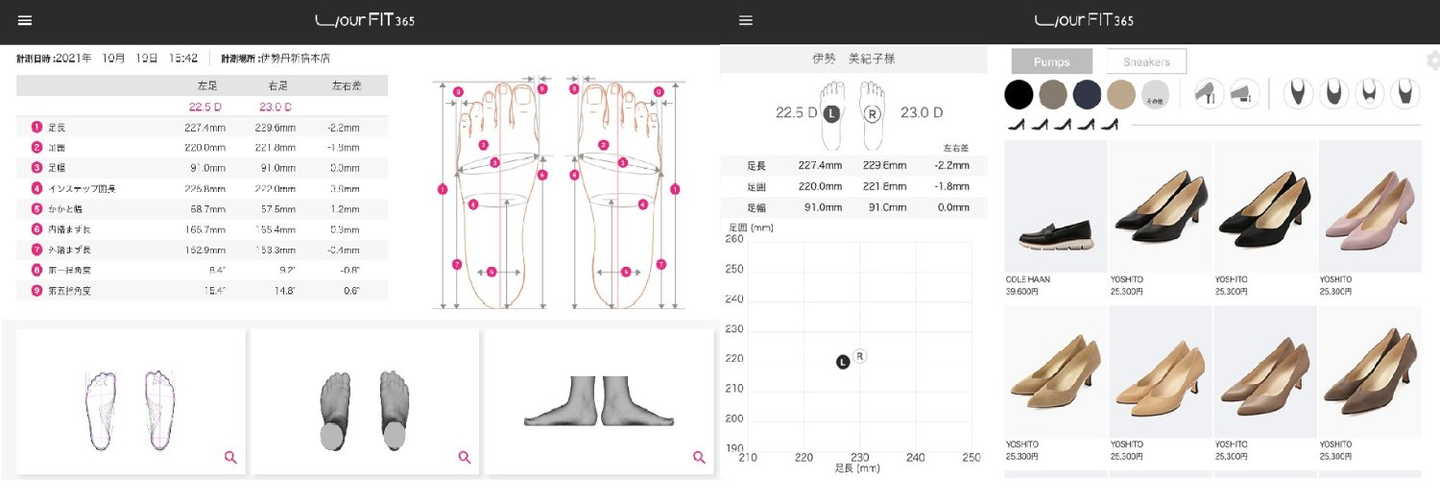This screenshot has height=502, width=1440.
Task: Choose the last toe shape filter icon
Action: point(1404,94)
